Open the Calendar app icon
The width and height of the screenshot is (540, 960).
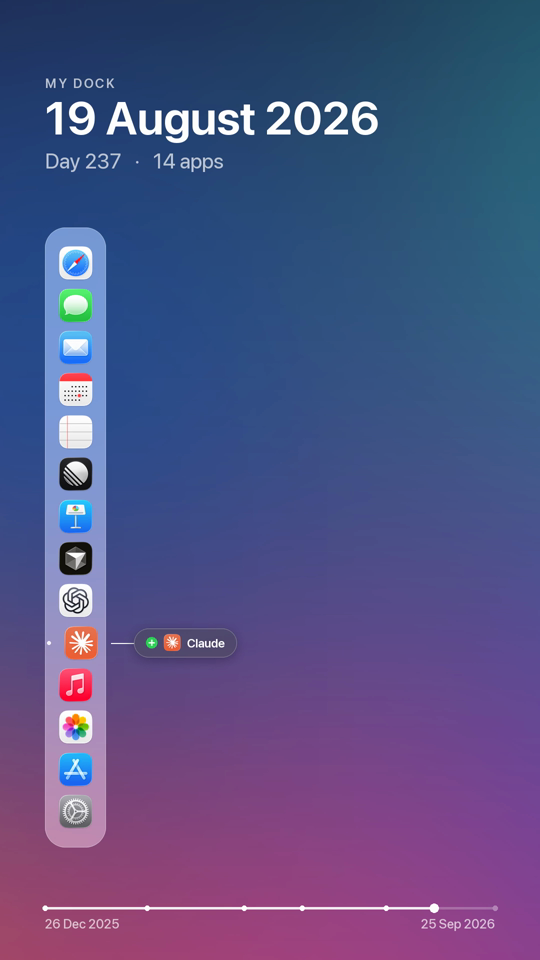click(x=75, y=389)
